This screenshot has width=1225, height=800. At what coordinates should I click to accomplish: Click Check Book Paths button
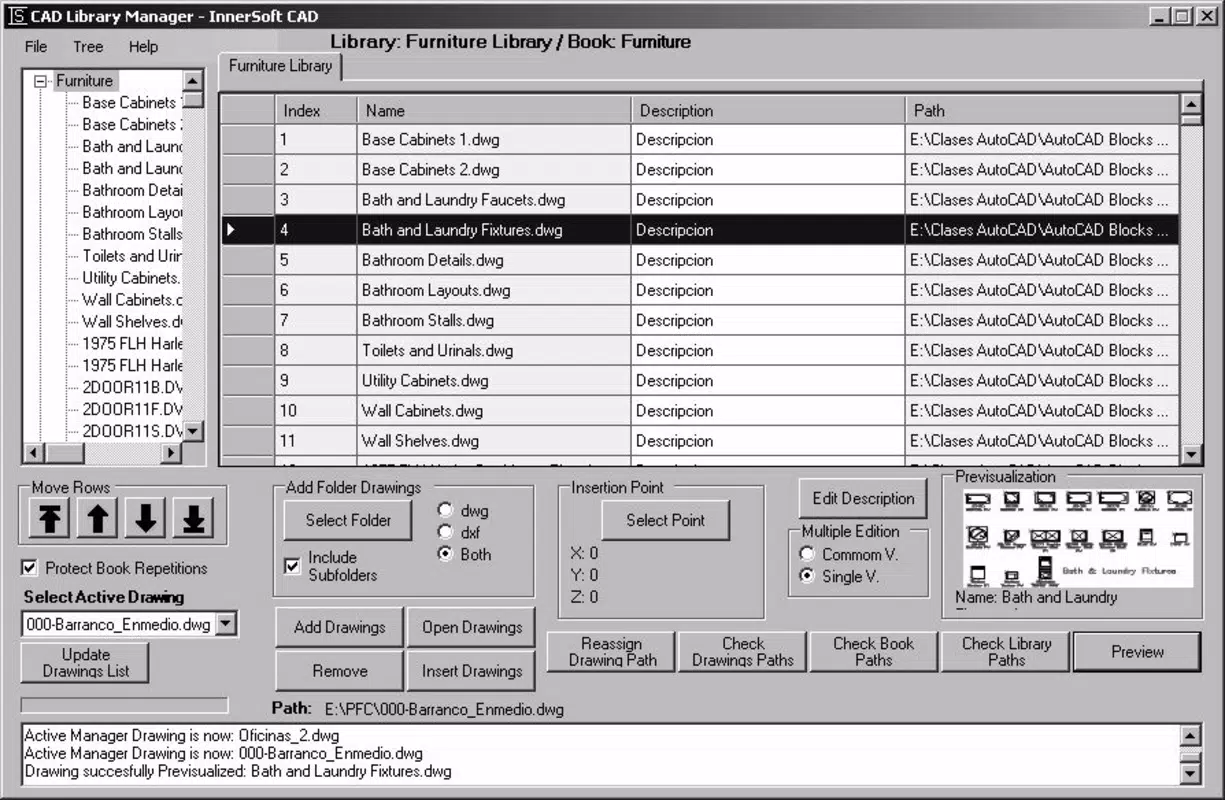873,652
